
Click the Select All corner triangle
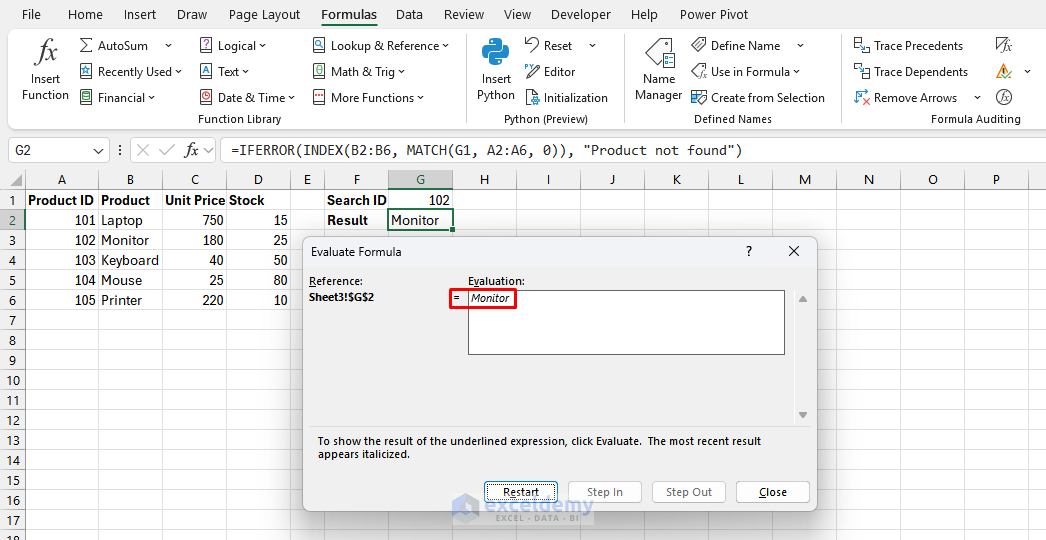pyautogui.click(x=16, y=180)
